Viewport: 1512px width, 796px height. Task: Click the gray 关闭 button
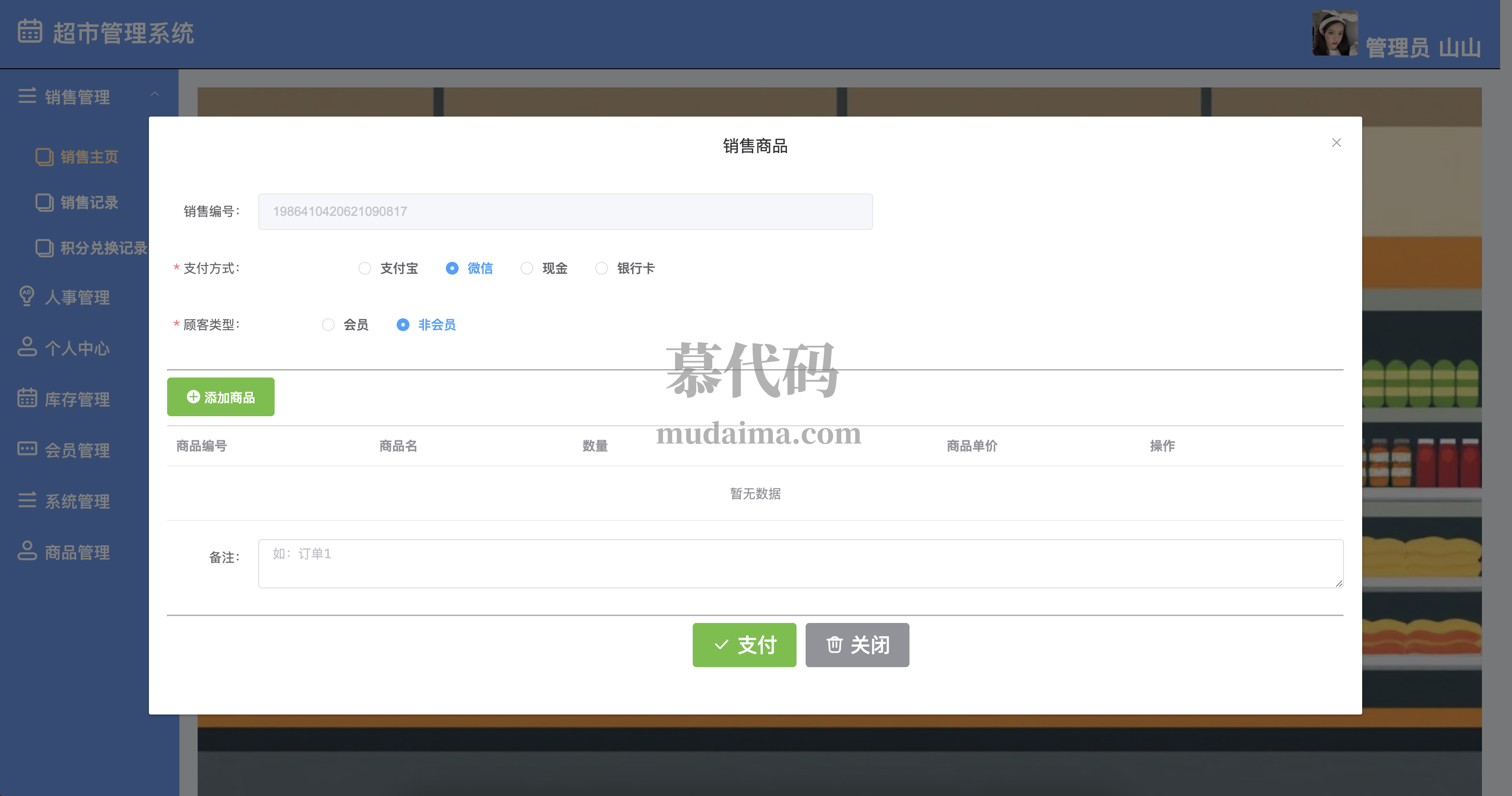857,645
